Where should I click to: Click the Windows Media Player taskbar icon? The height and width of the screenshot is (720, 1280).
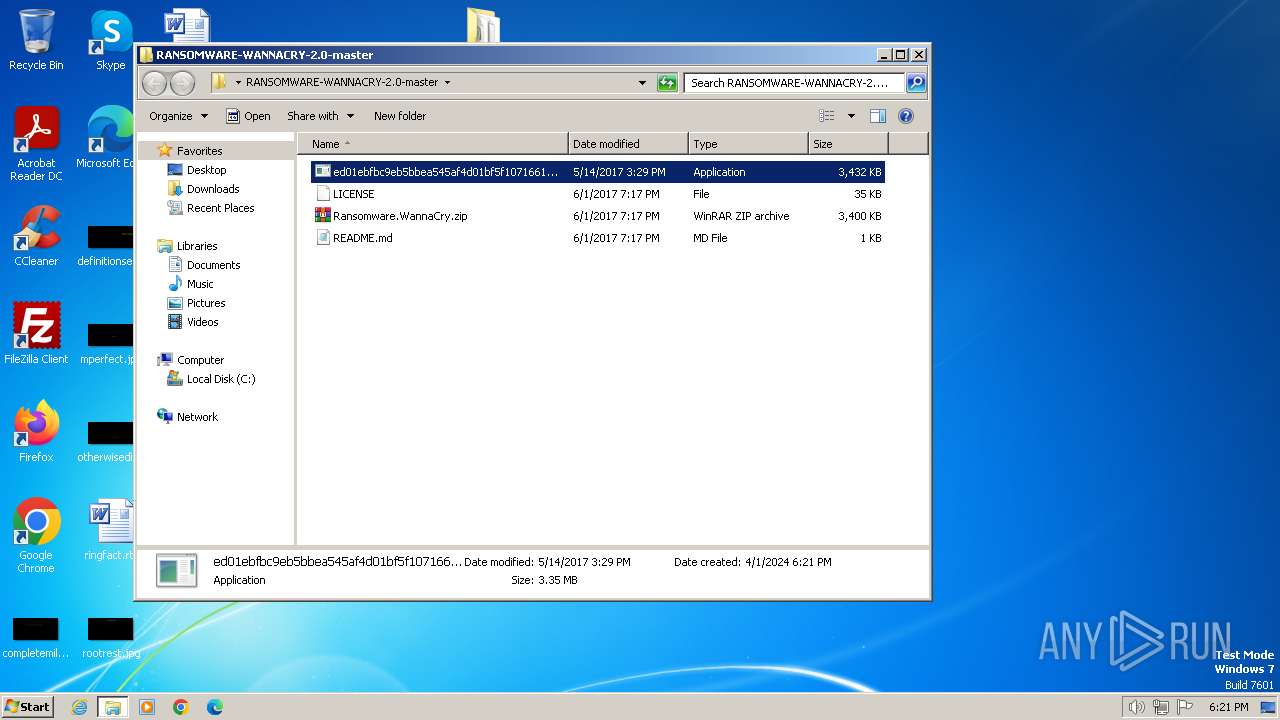[x=147, y=707]
